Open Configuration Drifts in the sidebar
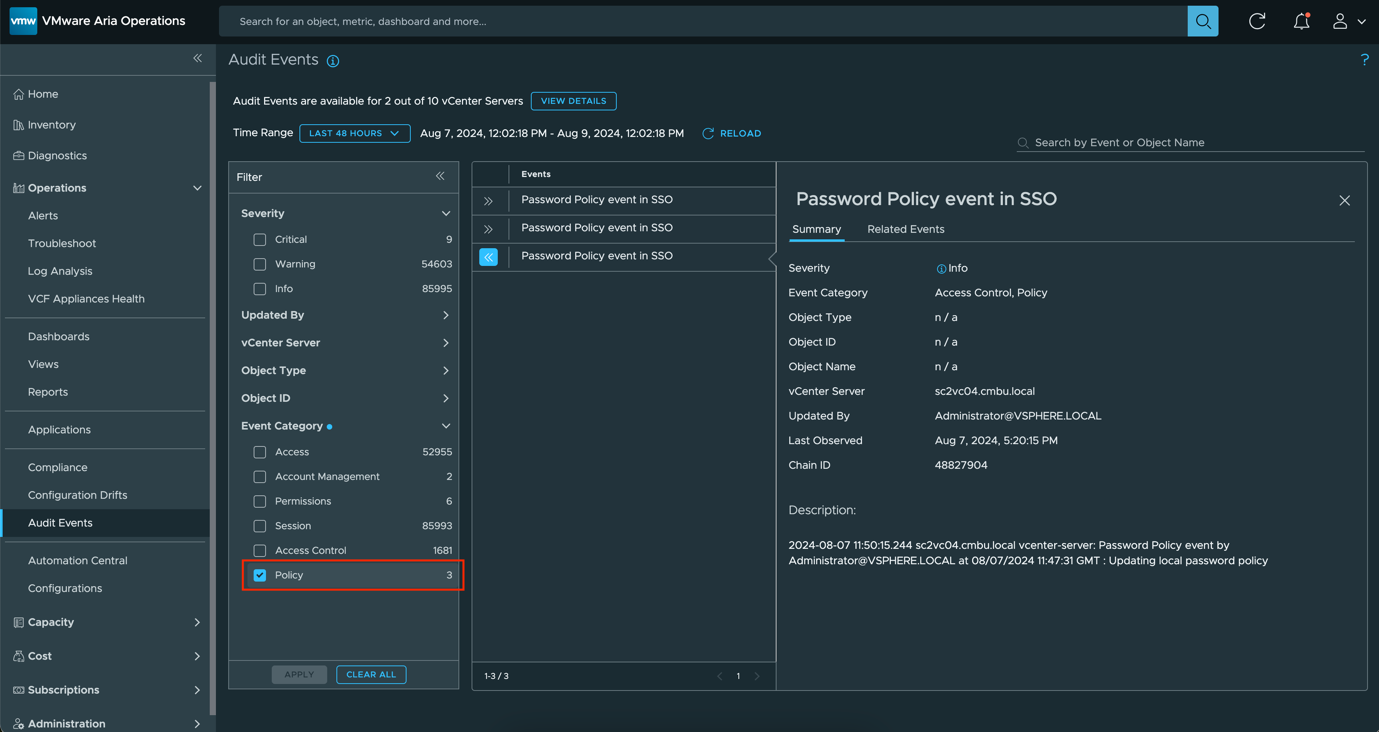The width and height of the screenshot is (1379, 732). click(77, 495)
